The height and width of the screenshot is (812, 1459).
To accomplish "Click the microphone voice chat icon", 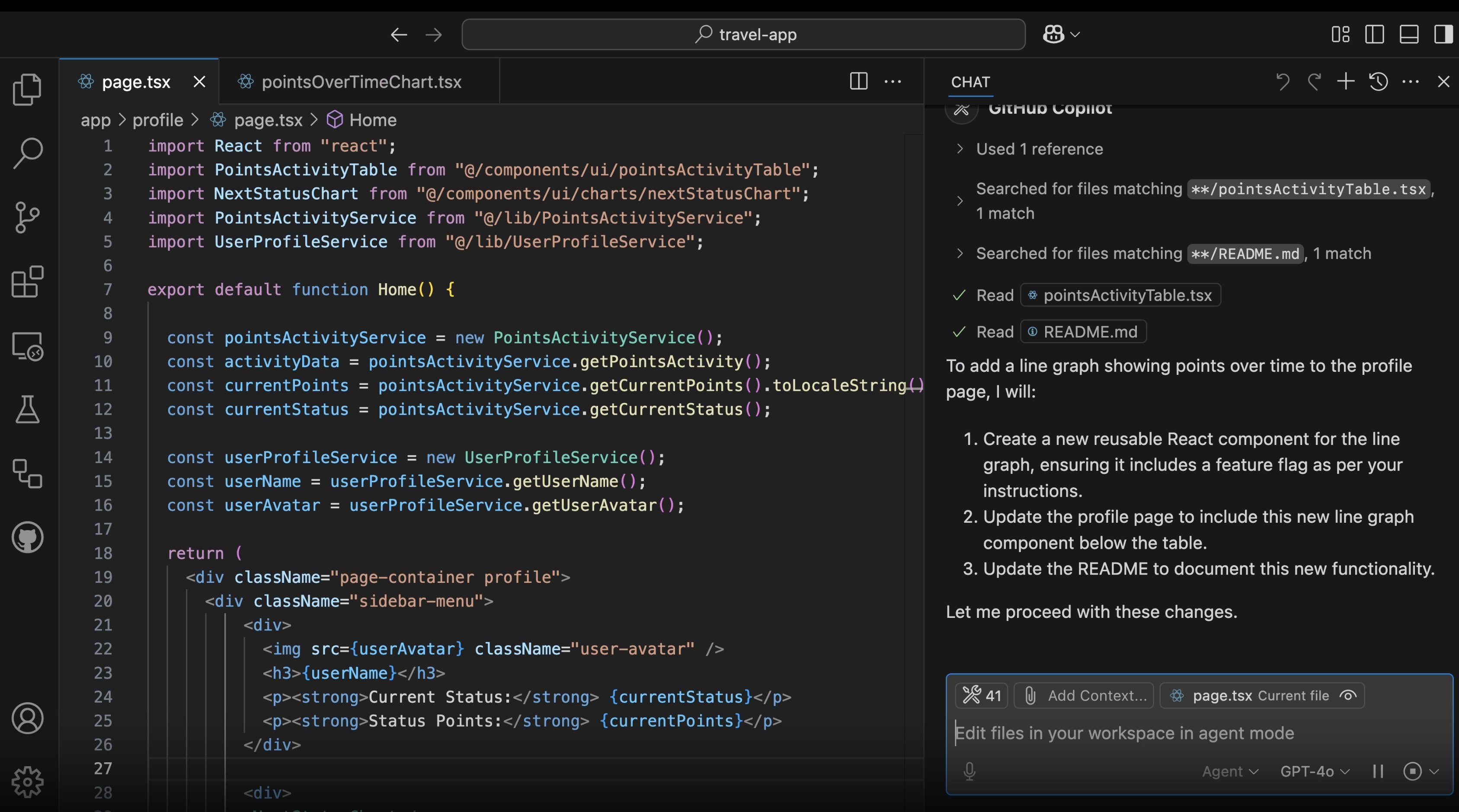I will point(969,771).
